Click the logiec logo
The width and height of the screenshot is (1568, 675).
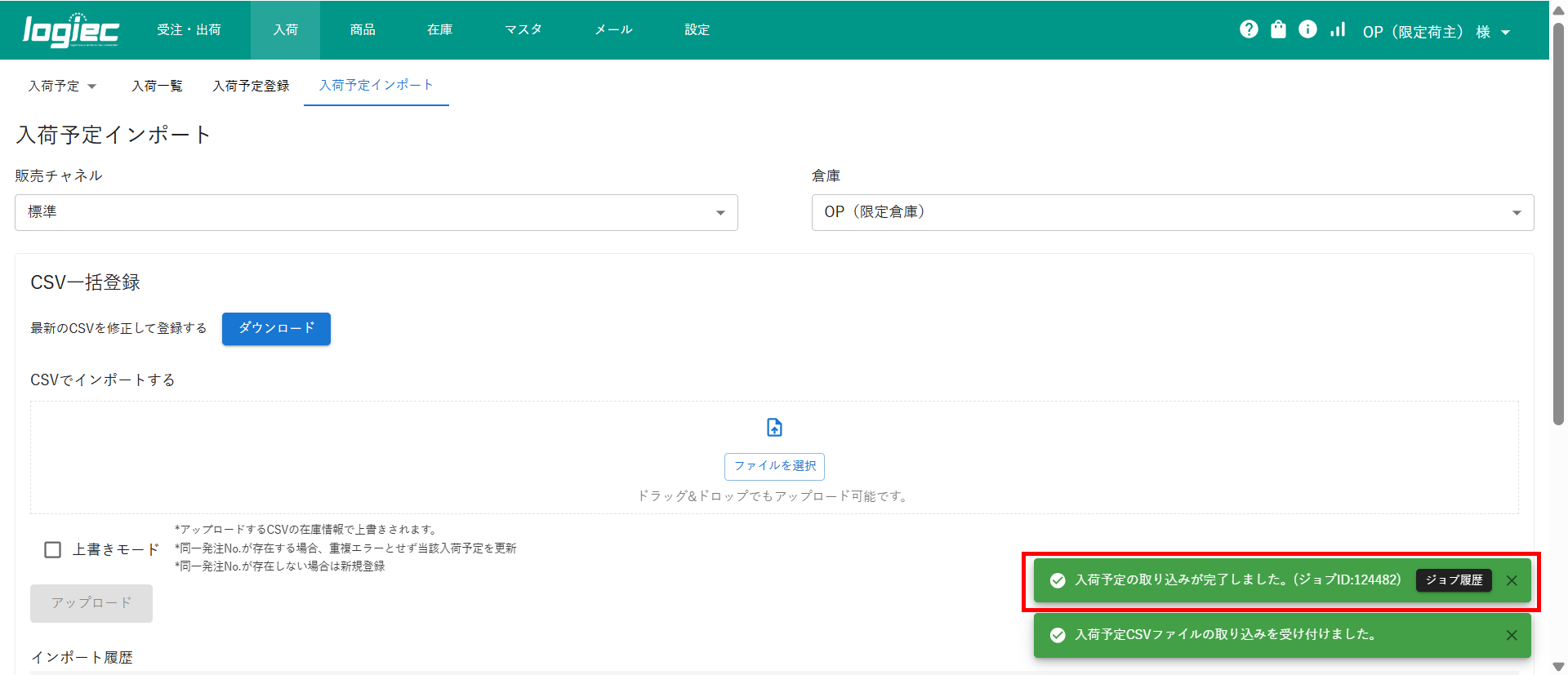pos(71,30)
